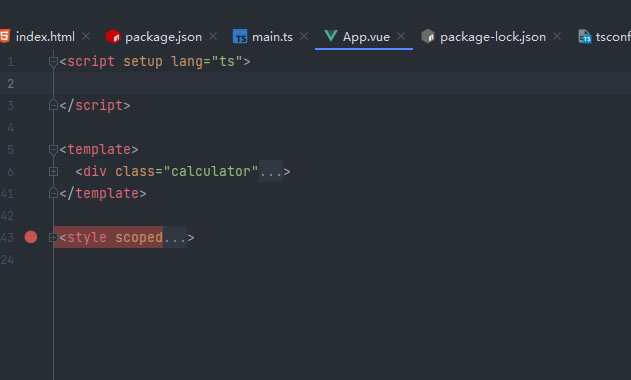The height and width of the screenshot is (380, 631).
Task: Click the closing template tag text
Action: 103,194
